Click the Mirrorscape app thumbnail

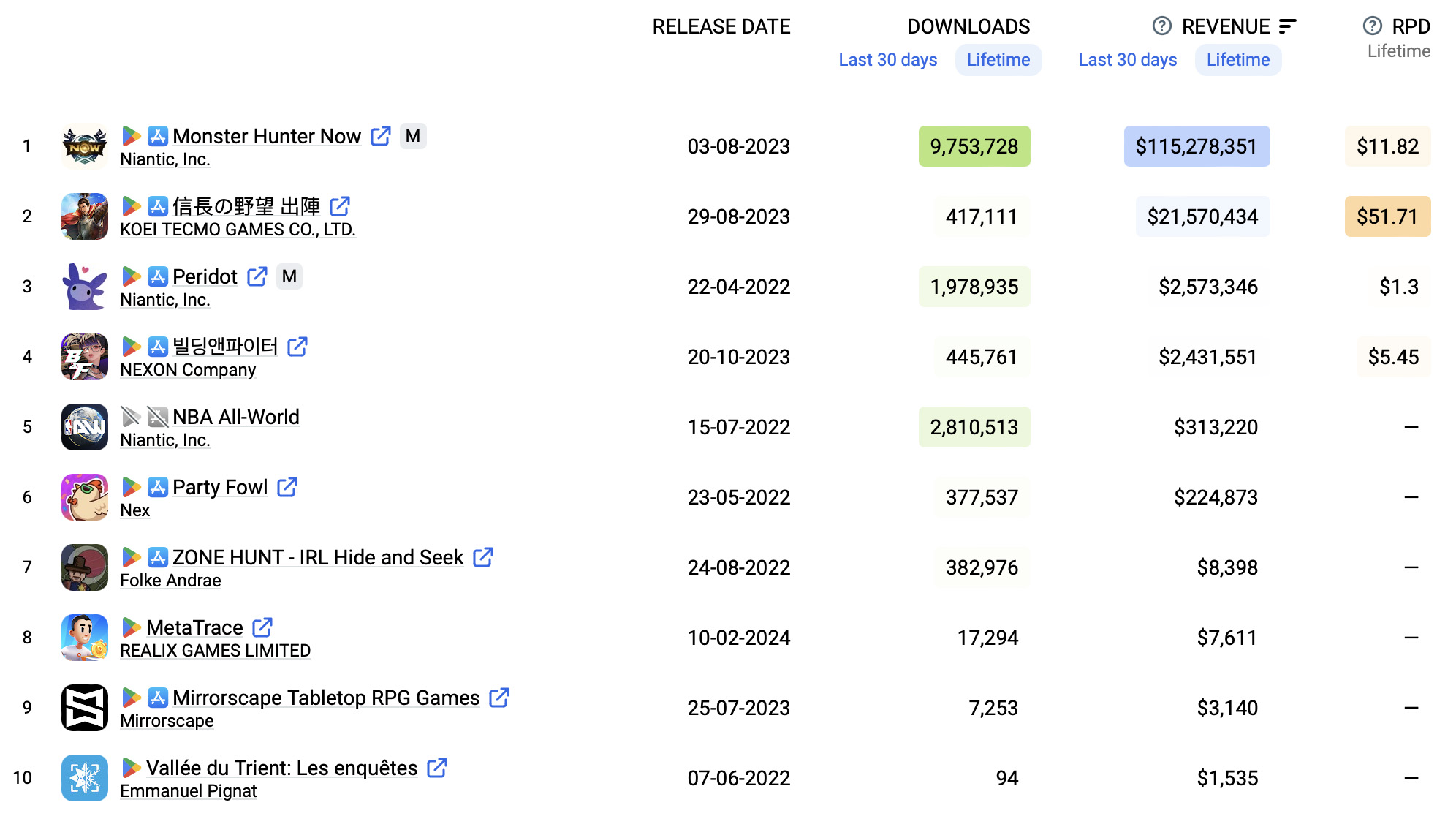tap(85, 708)
